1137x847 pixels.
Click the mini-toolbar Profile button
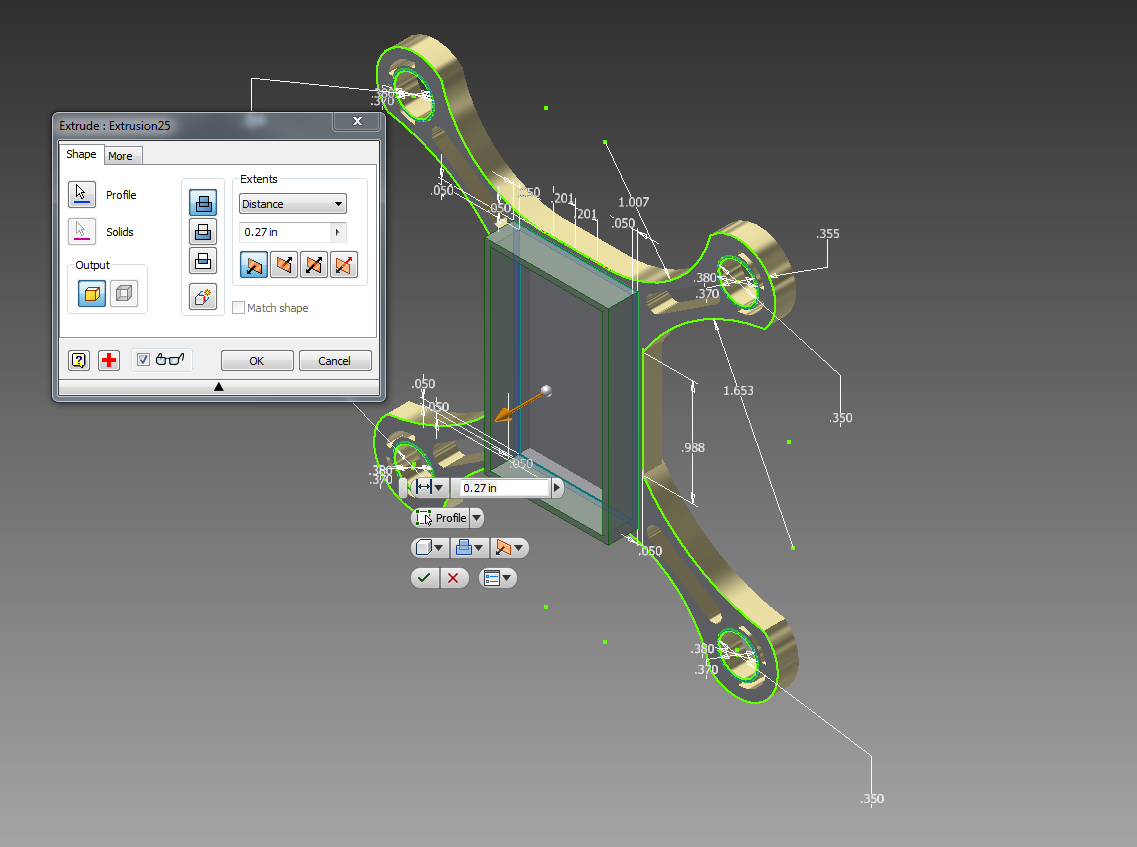pyautogui.click(x=441, y=518)
